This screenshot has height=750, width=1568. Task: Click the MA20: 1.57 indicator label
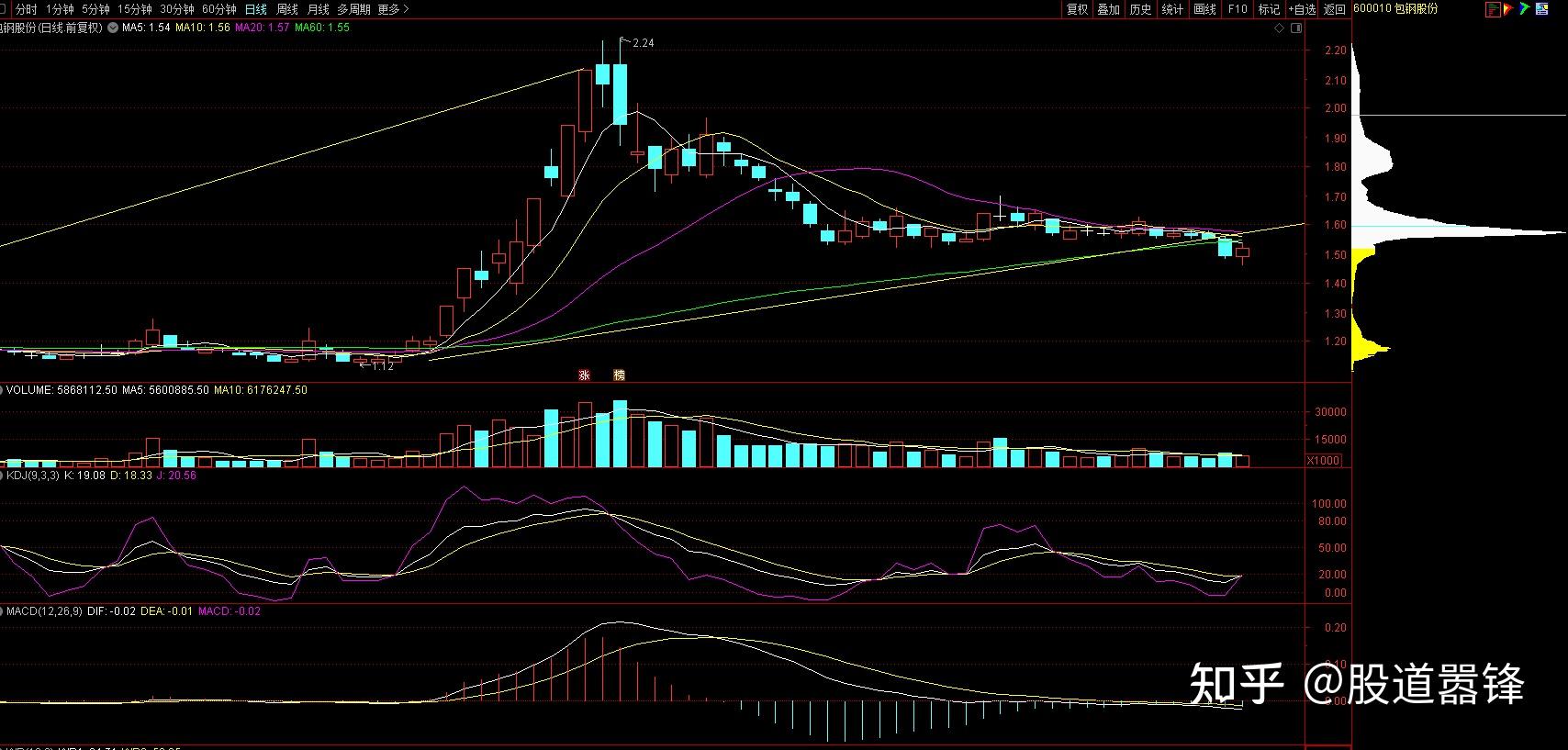point(263,28)
